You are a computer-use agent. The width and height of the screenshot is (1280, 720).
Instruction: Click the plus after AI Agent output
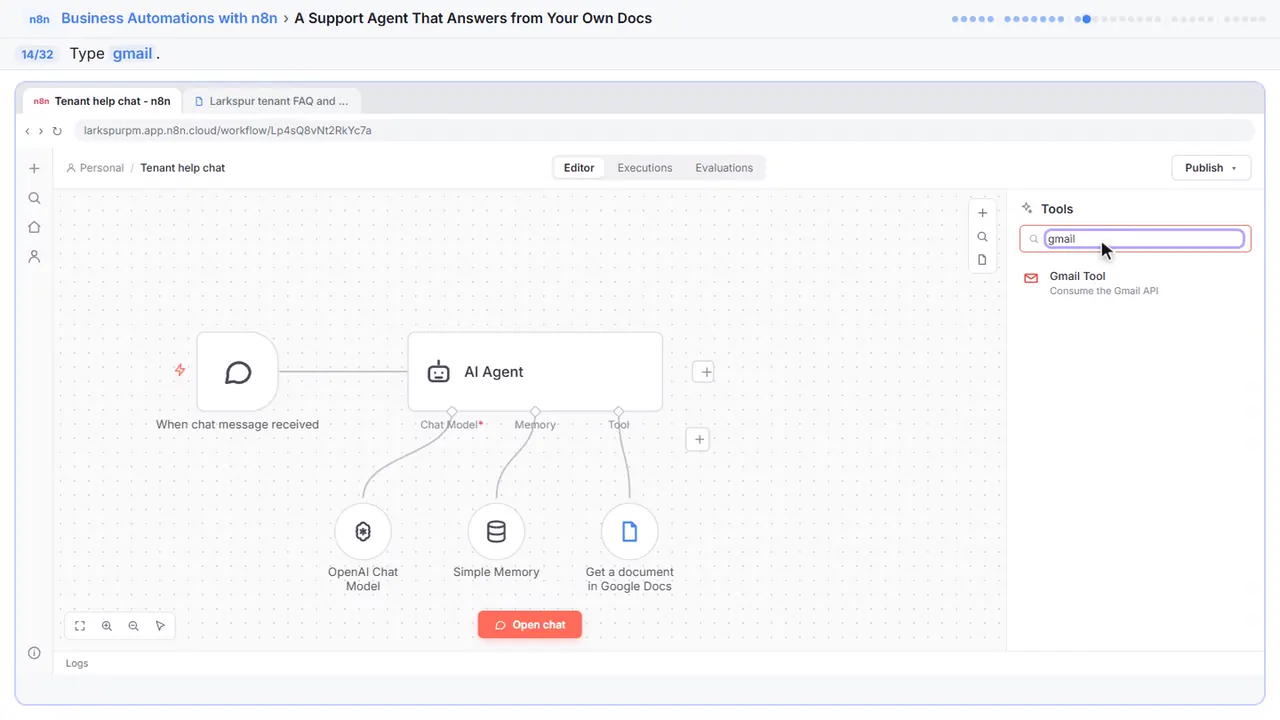[705, 372]
